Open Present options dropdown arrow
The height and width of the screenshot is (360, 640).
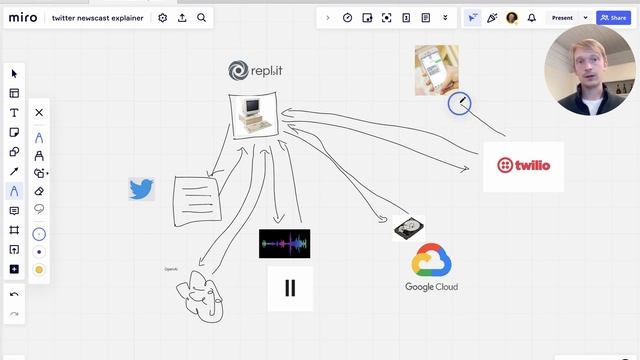(x=586, y=18)
